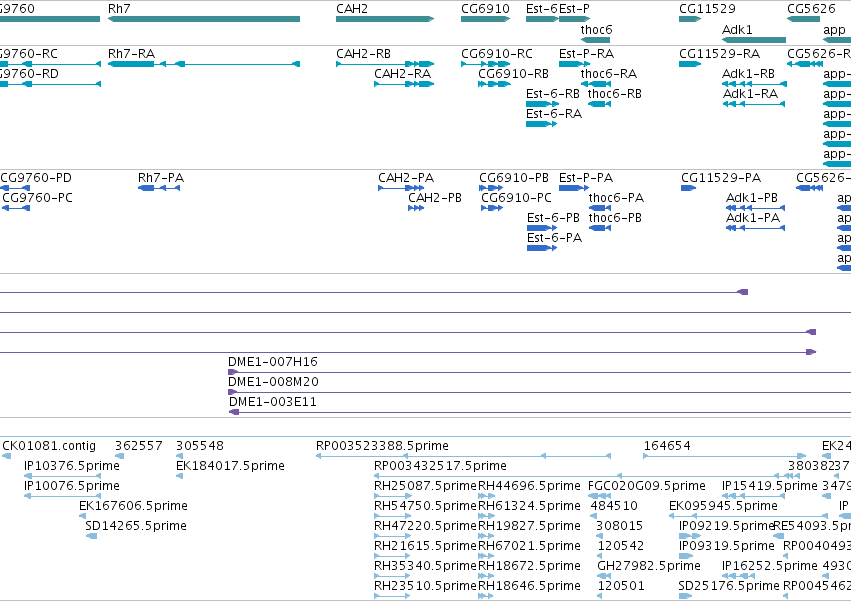Click the DME1-007H16 clone label
This screenshot has height=601, width=851.
point(272,362)
